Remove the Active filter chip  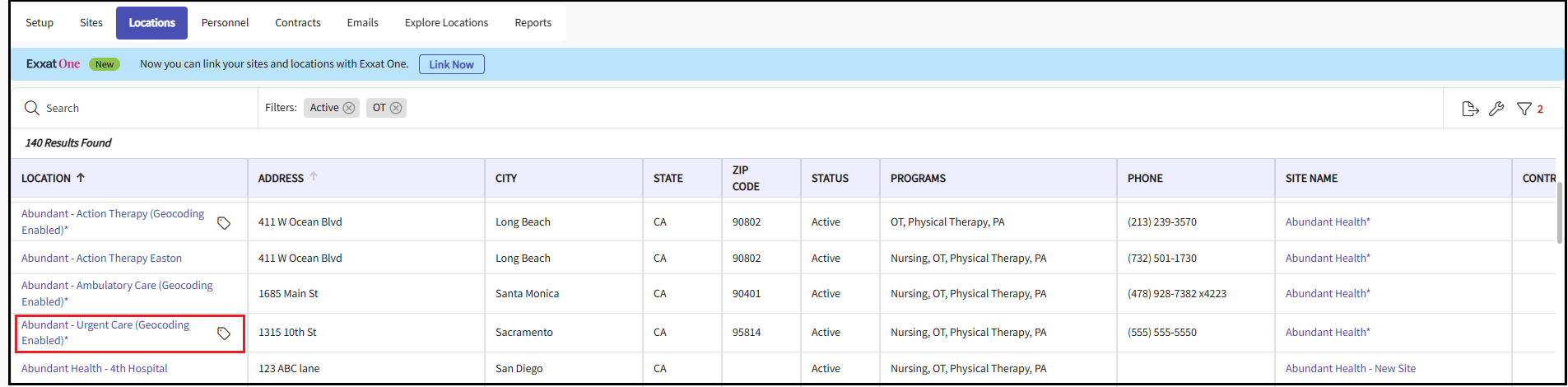(349, 108)
